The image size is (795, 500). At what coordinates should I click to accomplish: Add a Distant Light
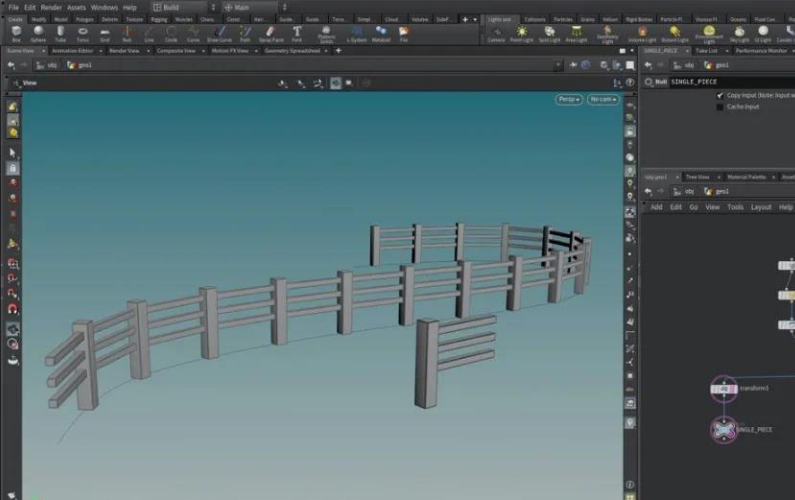(x=675, y=34)
